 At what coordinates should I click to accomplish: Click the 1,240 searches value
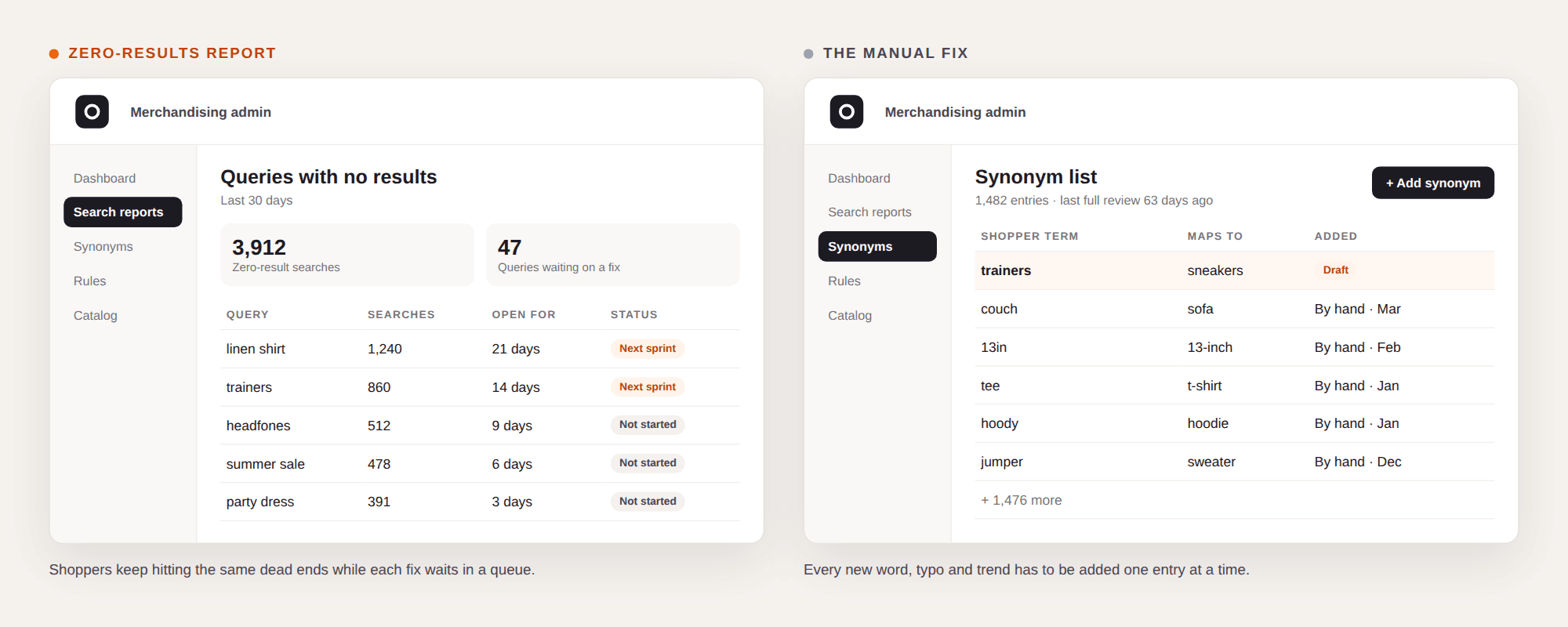pos(384,349)
